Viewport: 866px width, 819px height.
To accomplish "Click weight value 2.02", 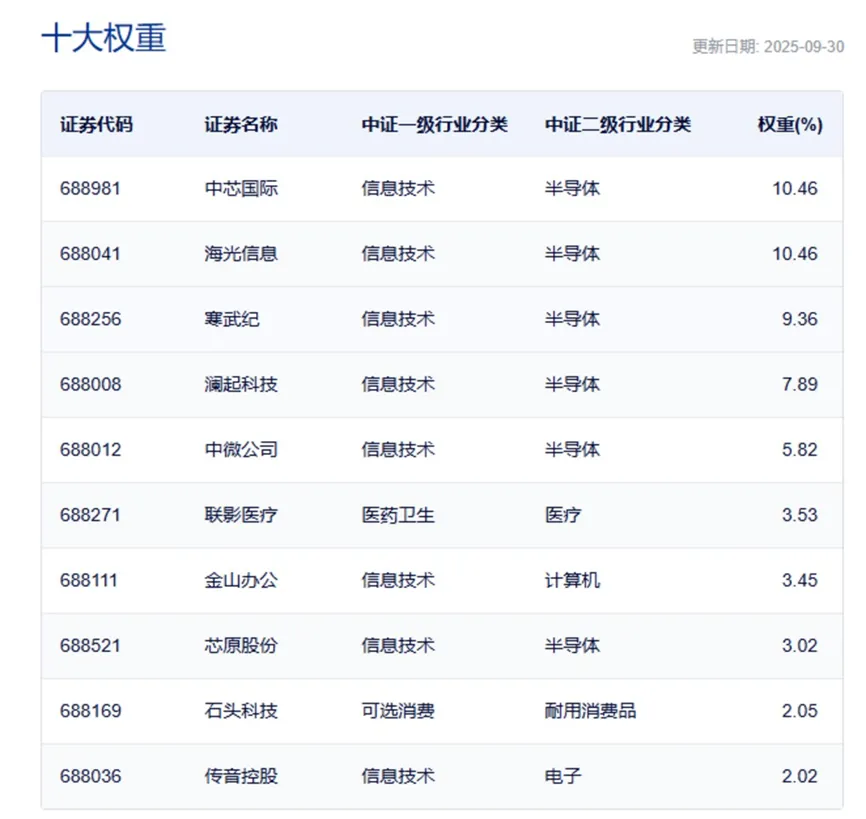I will coord(800,776).
